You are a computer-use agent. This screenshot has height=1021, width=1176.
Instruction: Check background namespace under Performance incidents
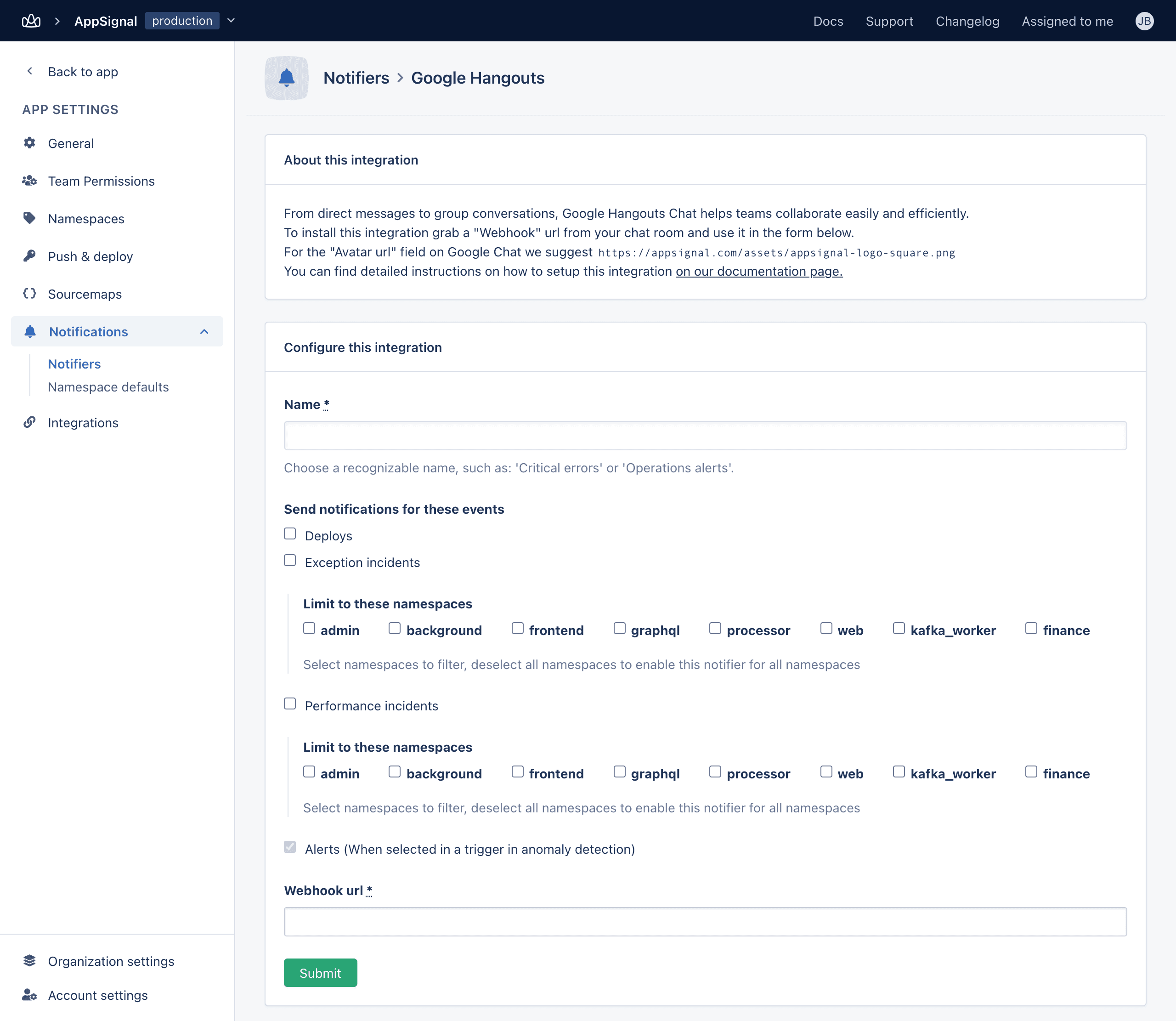(x=395, y=772)
